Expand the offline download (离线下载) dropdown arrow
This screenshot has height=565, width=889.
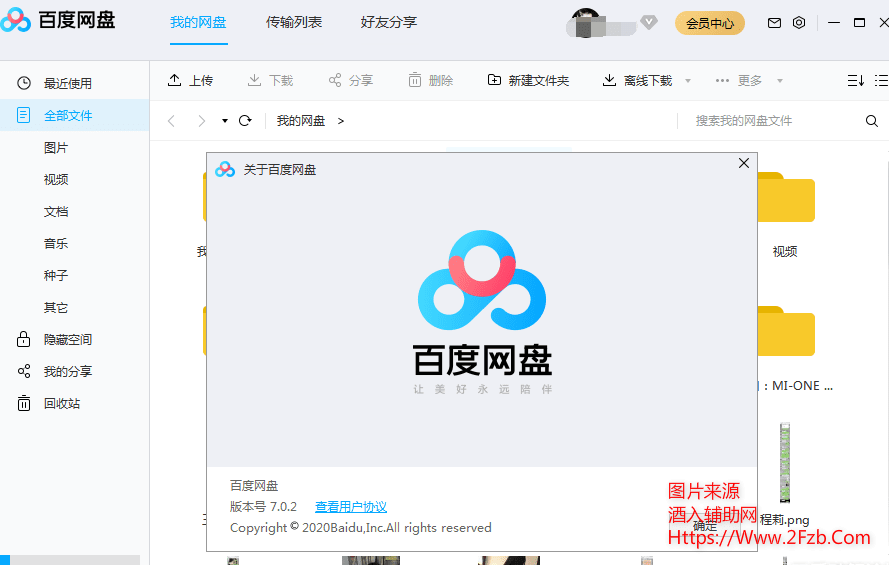(688, 81)
